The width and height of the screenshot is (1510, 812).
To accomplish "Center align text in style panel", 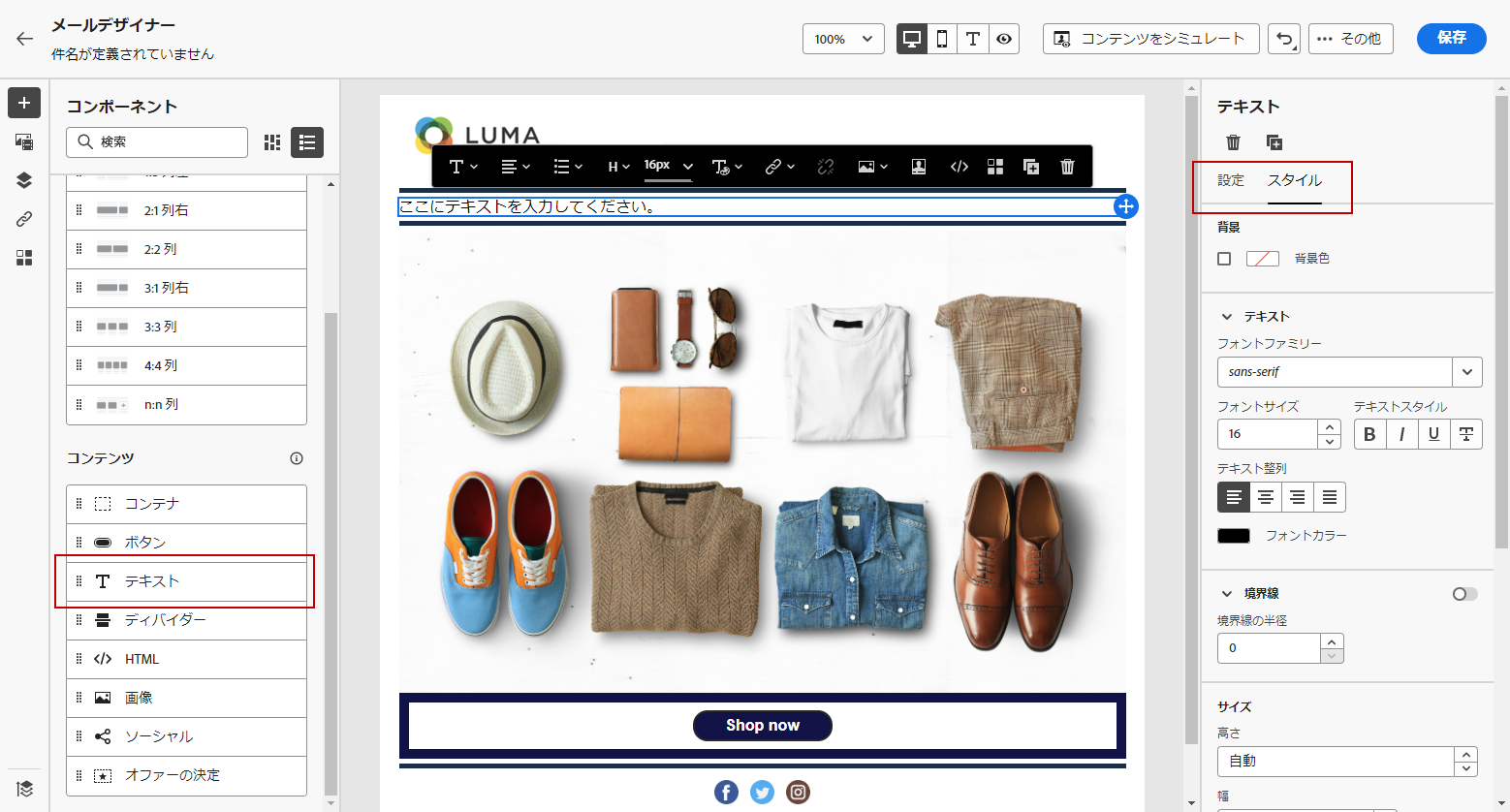I will (x=1265, y=497).
